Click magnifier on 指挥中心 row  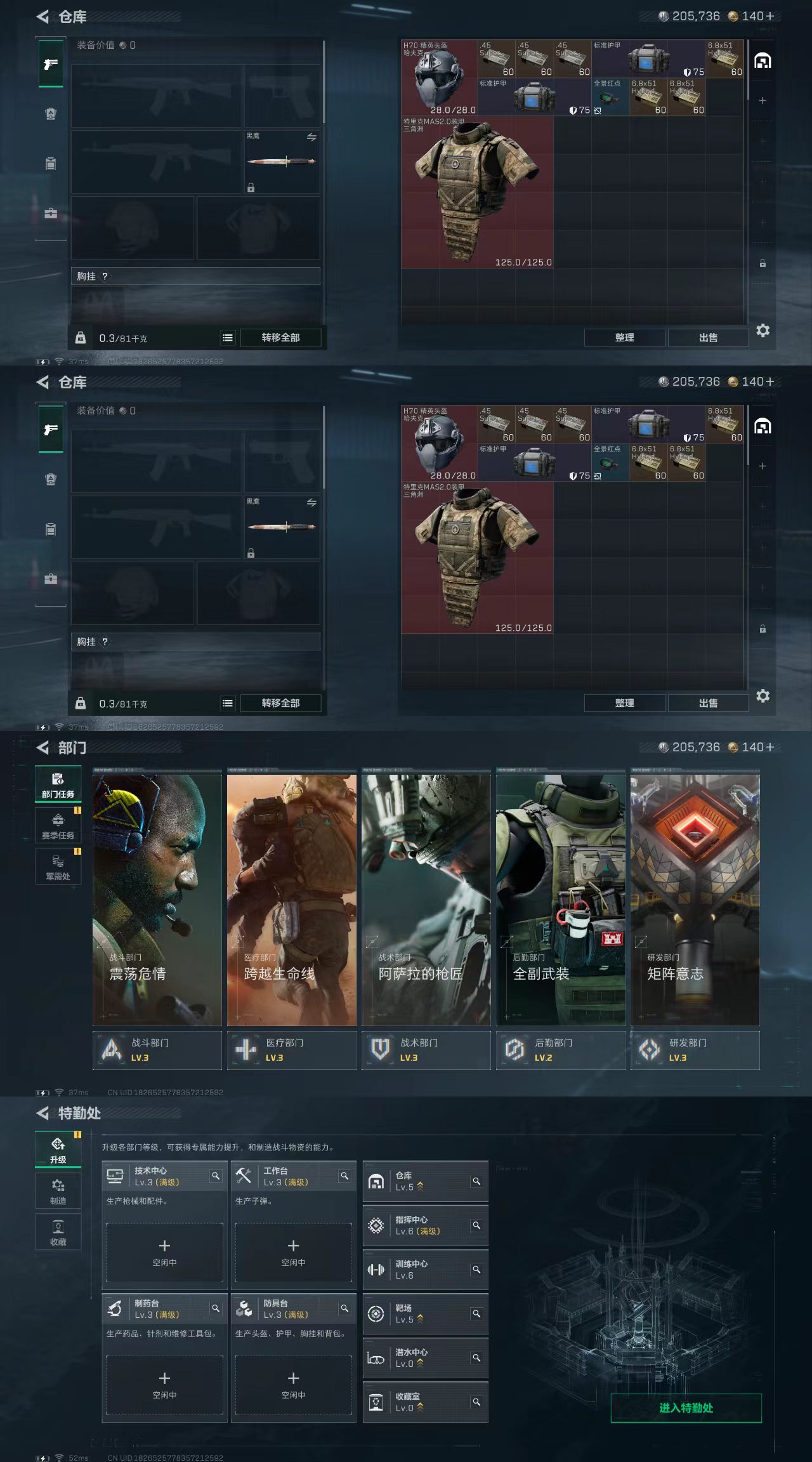[476, 1225]
